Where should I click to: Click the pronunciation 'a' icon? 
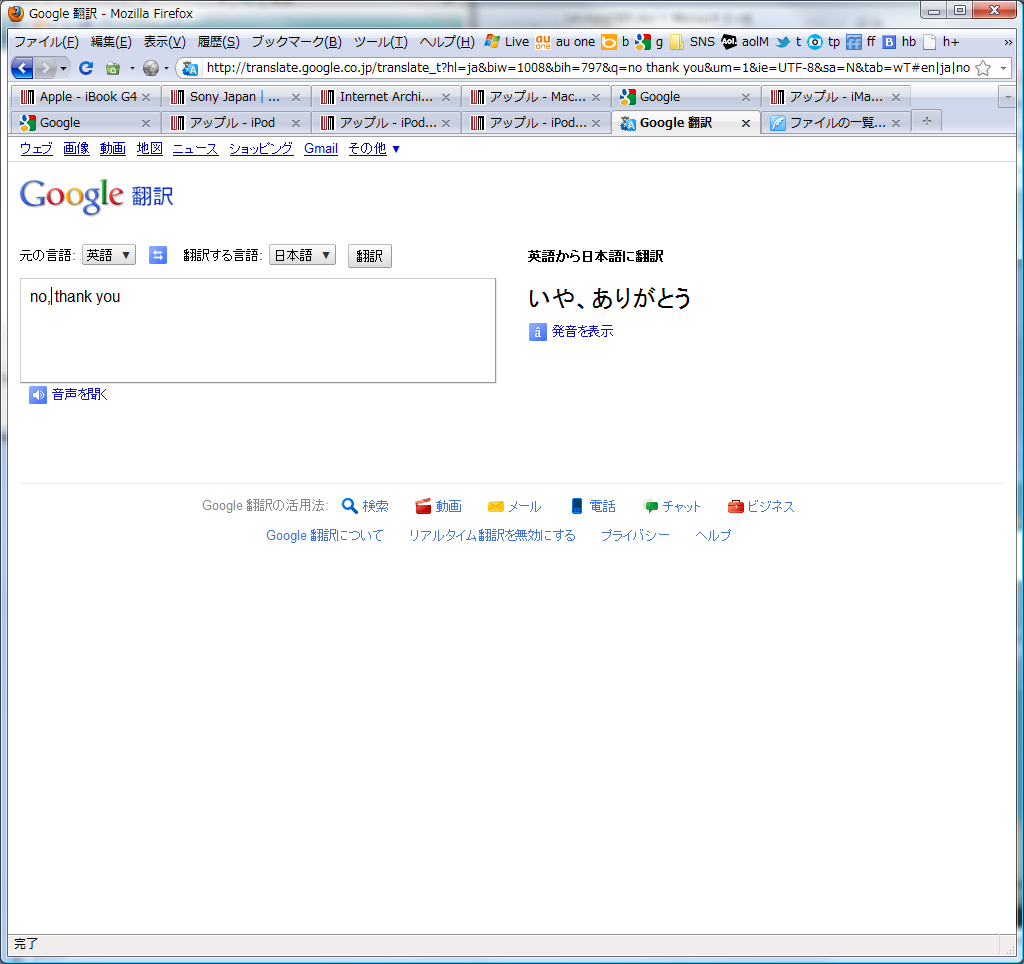[x=537, y=332]
